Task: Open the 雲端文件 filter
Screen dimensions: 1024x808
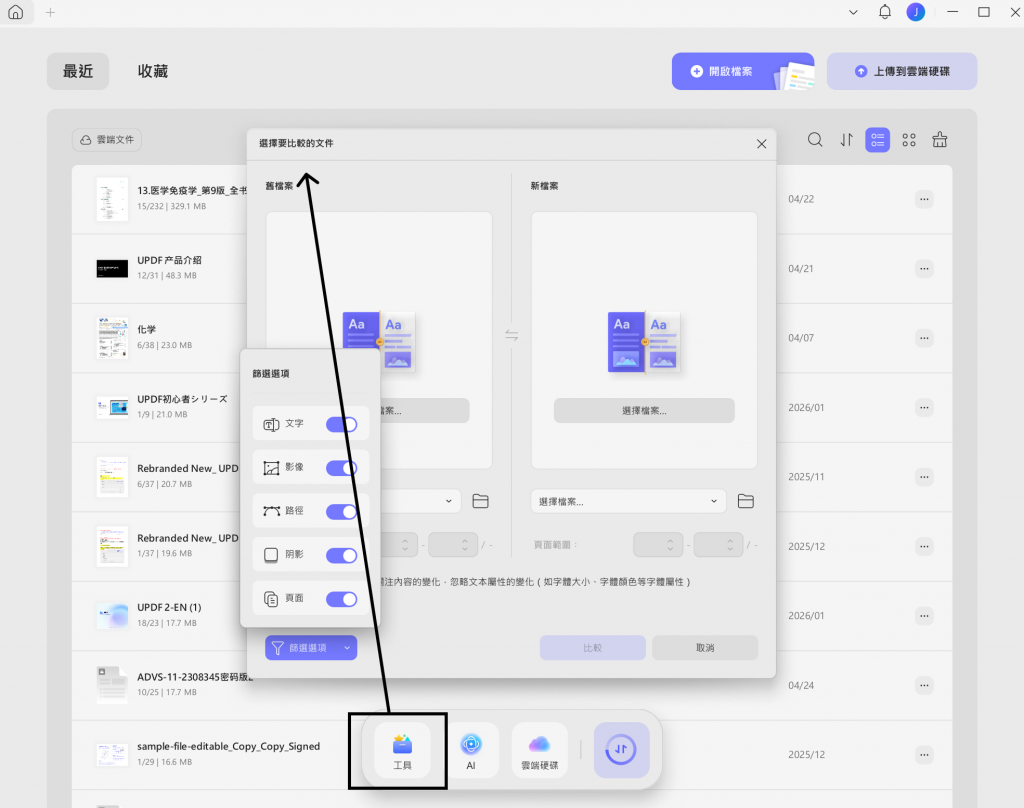Action: [107, 140]
